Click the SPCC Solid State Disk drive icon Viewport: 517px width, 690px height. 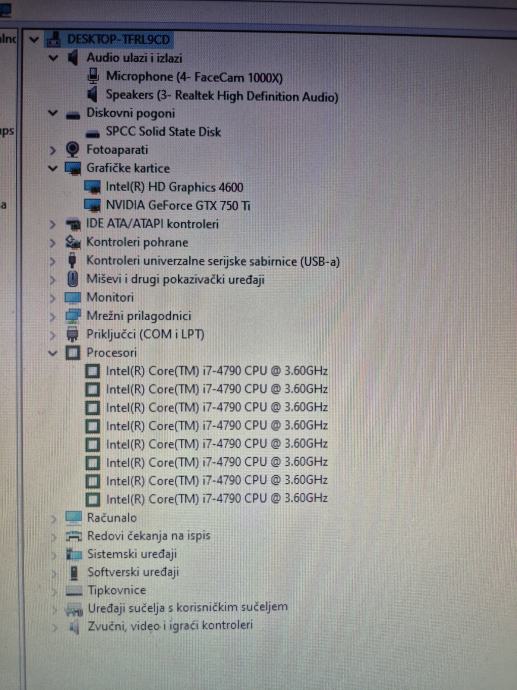pyautogui.click(x=92, y=132)
